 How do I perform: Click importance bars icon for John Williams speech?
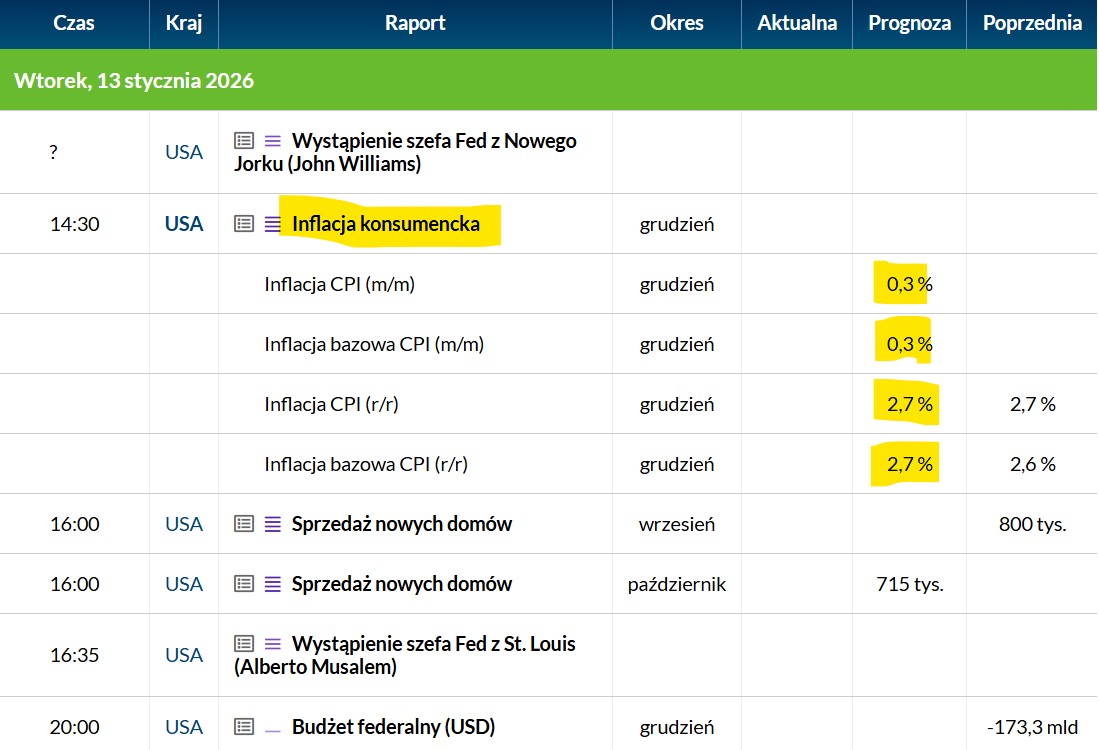pos(273,141)
